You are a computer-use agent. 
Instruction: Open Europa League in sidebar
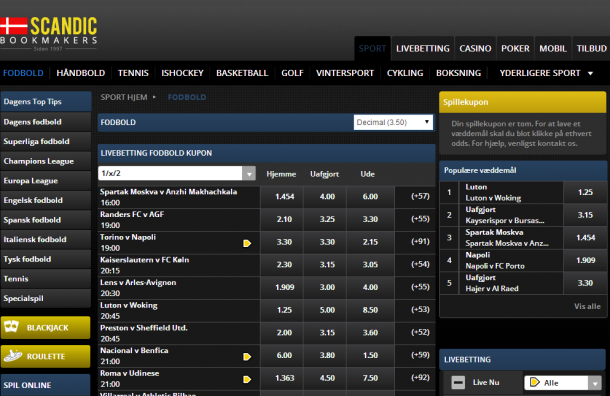tap(46, 180)
